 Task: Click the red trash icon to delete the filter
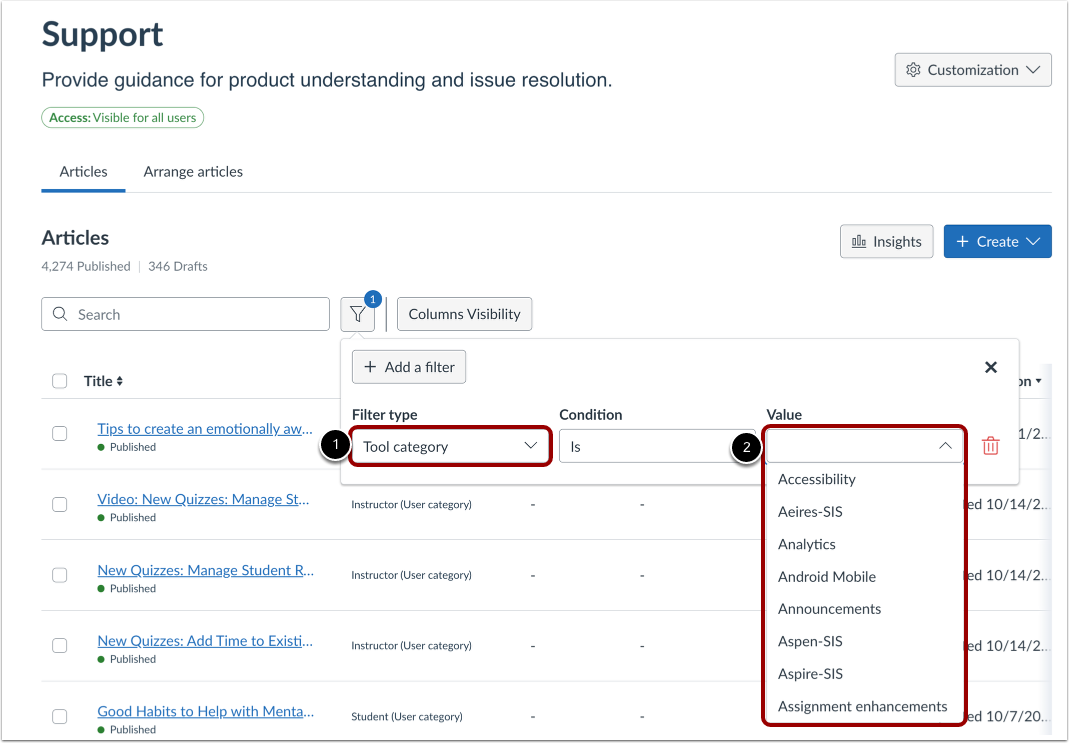pyautogui.click(x=990, y=445)
